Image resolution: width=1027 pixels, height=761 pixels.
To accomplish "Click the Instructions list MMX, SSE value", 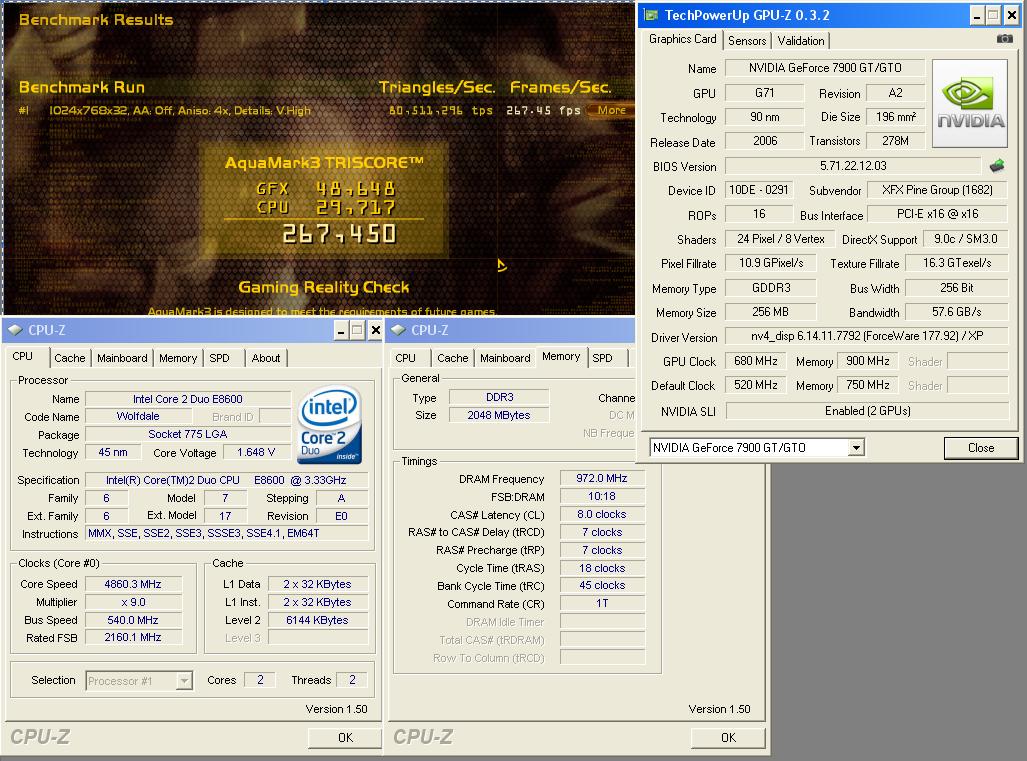I will 227,534.
